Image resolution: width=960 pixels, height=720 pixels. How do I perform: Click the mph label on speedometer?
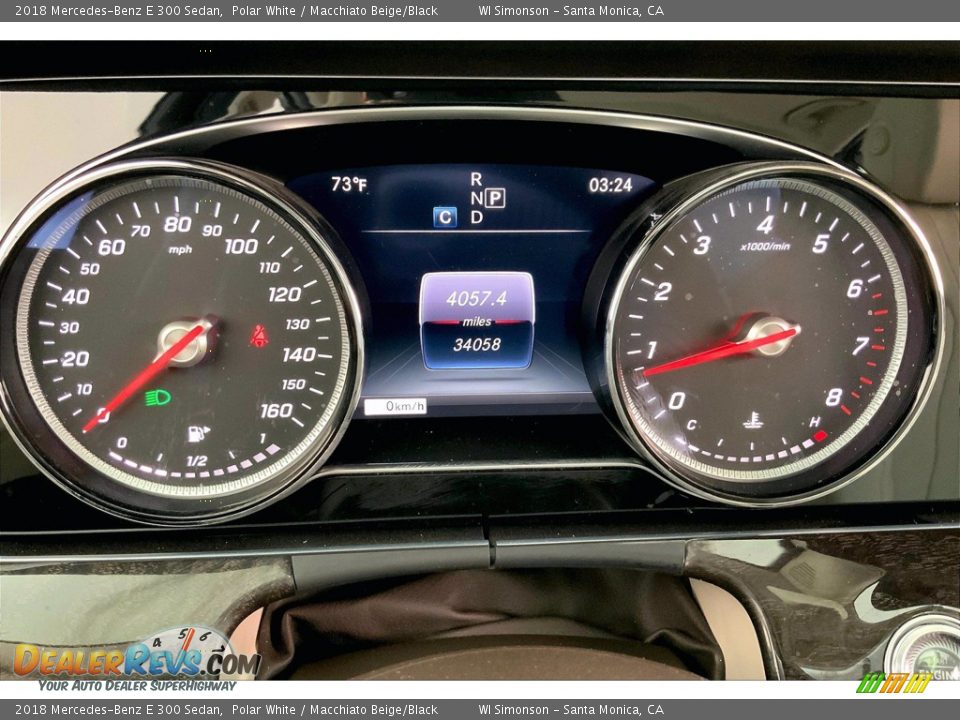point(180,249)
